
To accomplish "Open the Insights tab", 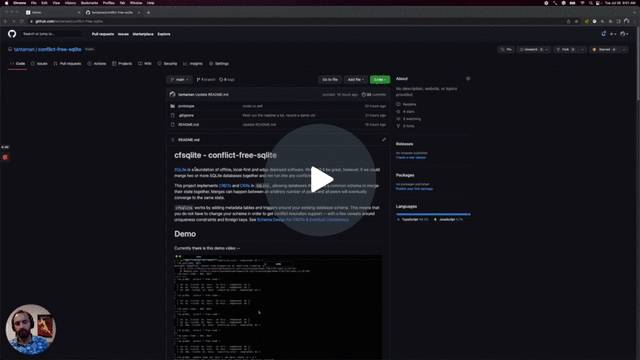I will pyautogui.click(x=193, y=64).
